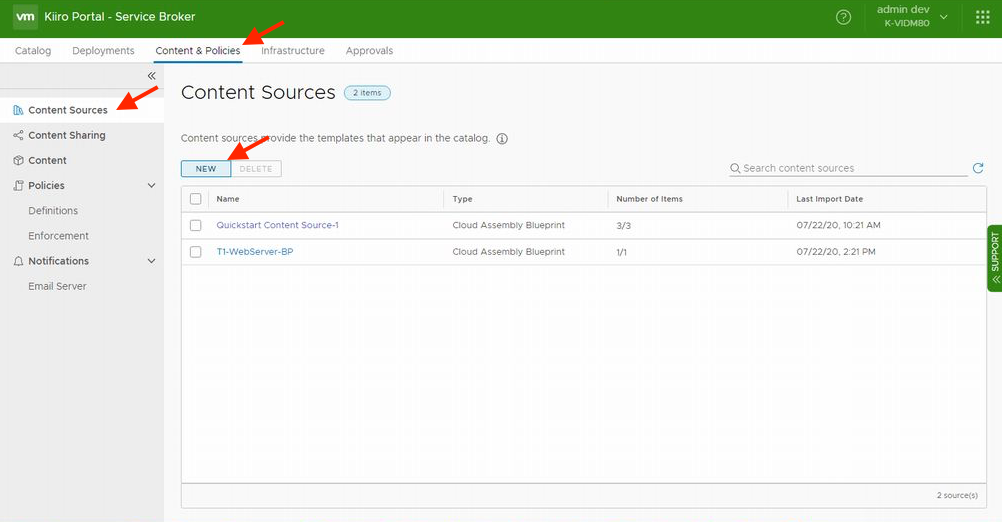Click the 3/3 items cell
The width and height of the screenshot is (1002, 522).
(623, 226)
